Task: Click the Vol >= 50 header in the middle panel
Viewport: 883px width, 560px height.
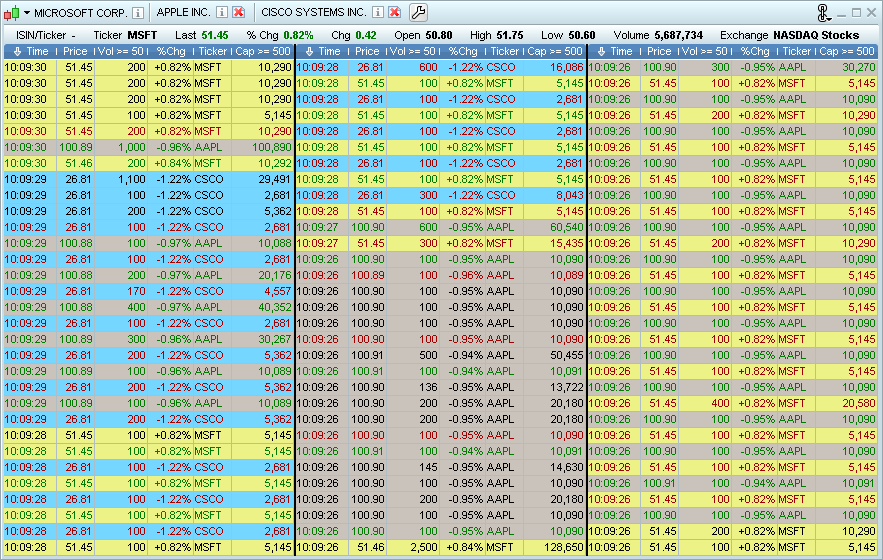Action: (x=413, y=51)
